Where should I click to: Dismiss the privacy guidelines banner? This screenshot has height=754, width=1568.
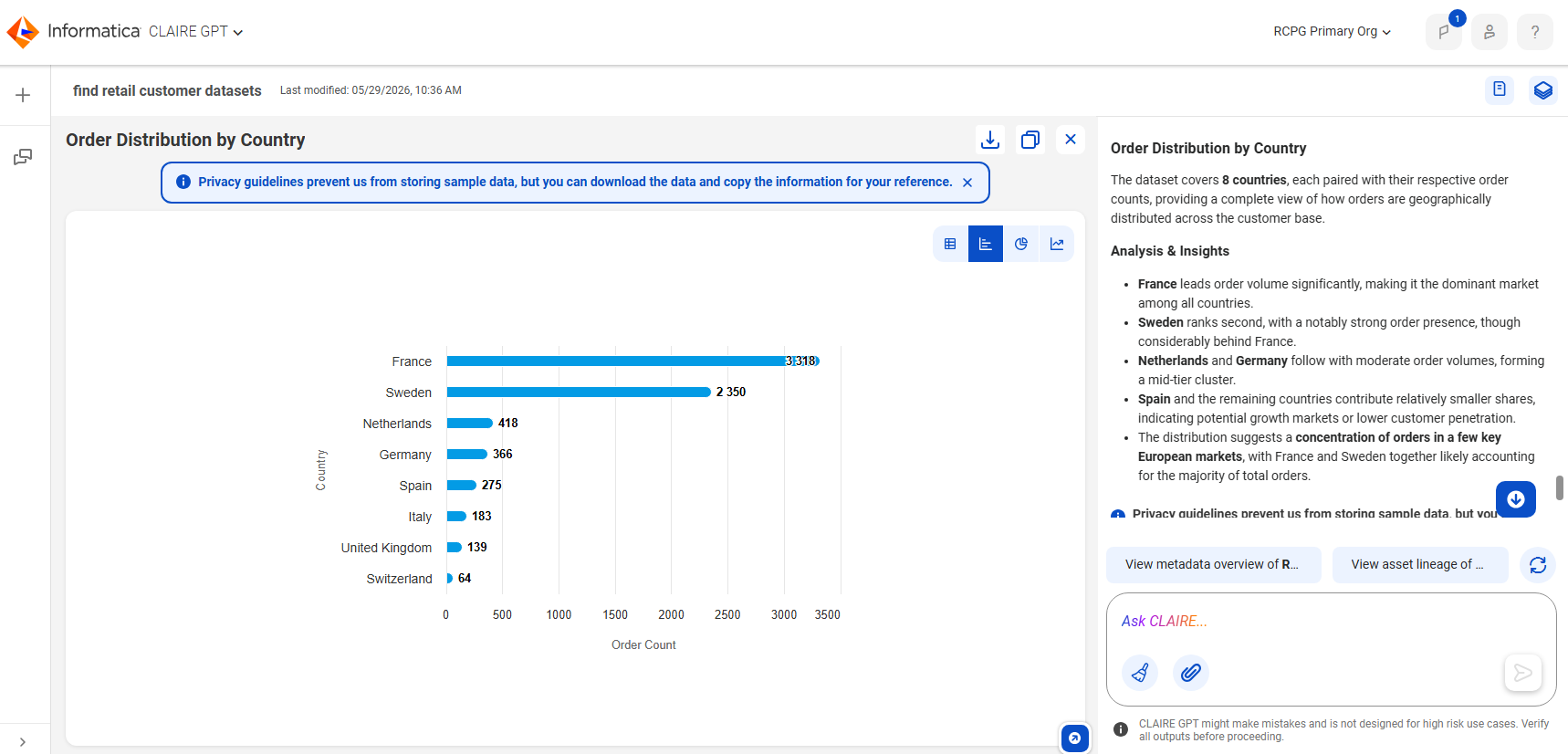tap(967, 183)
